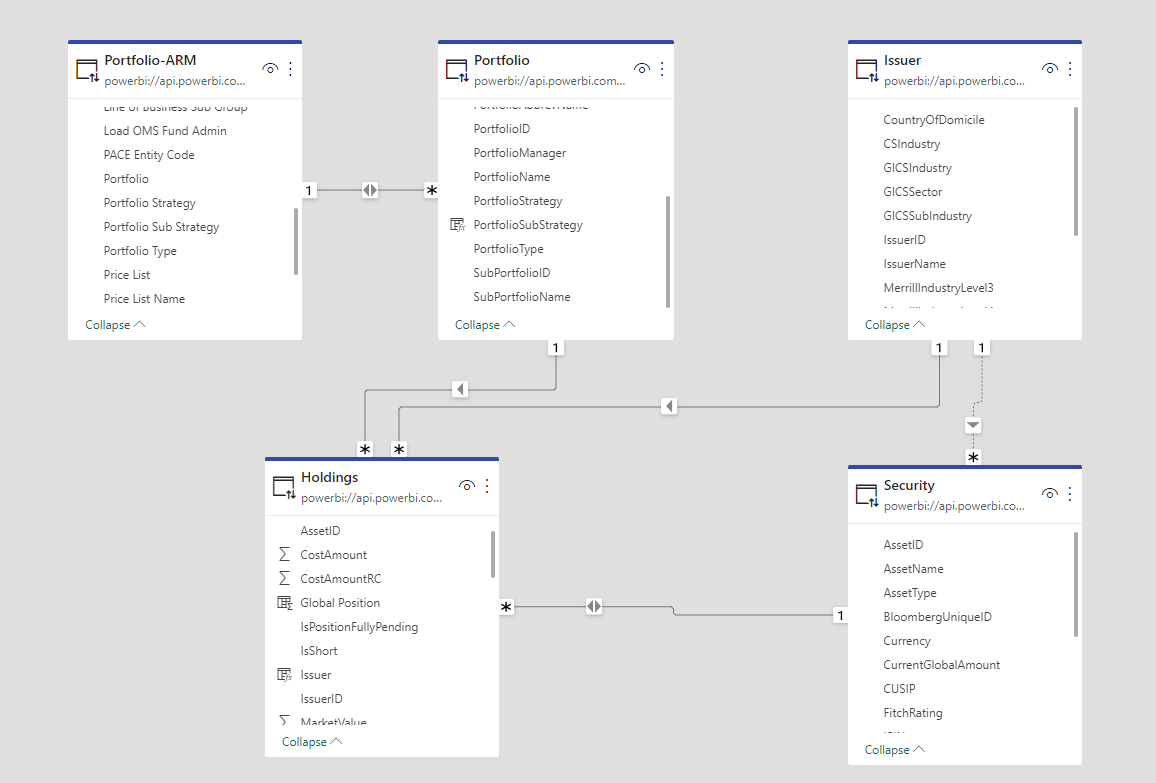
Task: Collapse the Issuer table card
Action: tap(894, 325)
